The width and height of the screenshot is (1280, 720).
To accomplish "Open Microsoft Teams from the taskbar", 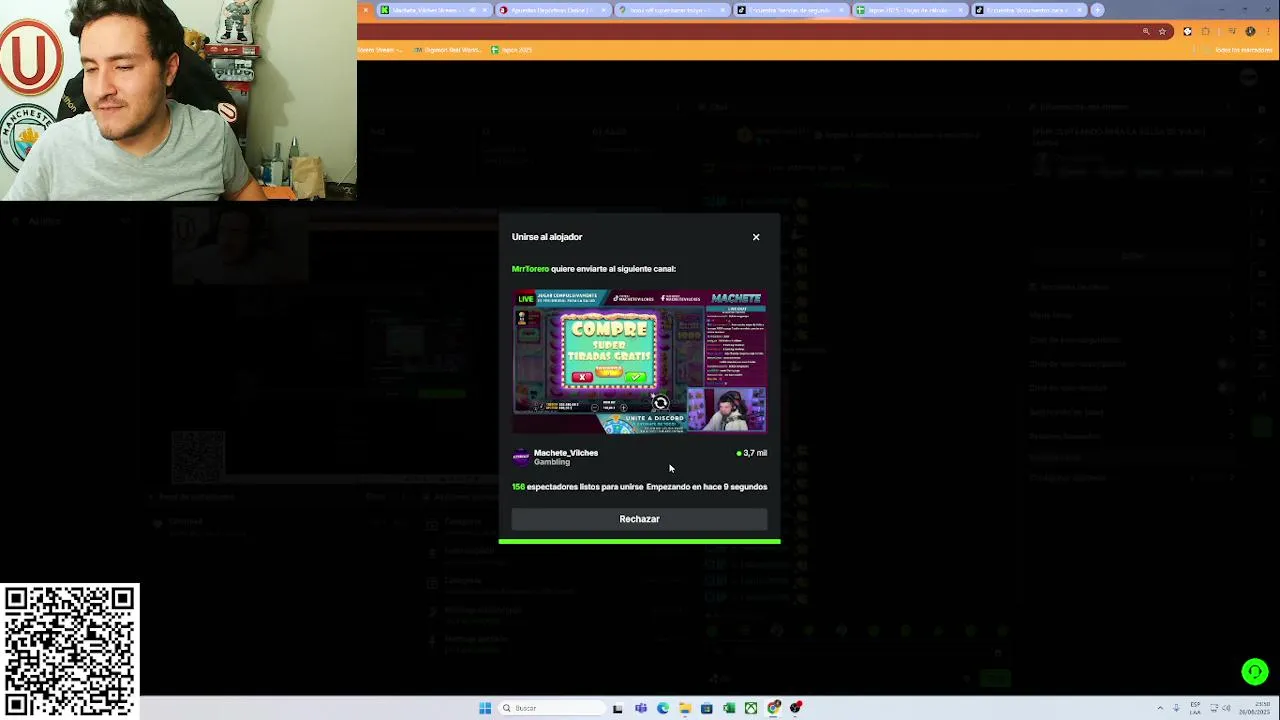I will coord(641,708).
